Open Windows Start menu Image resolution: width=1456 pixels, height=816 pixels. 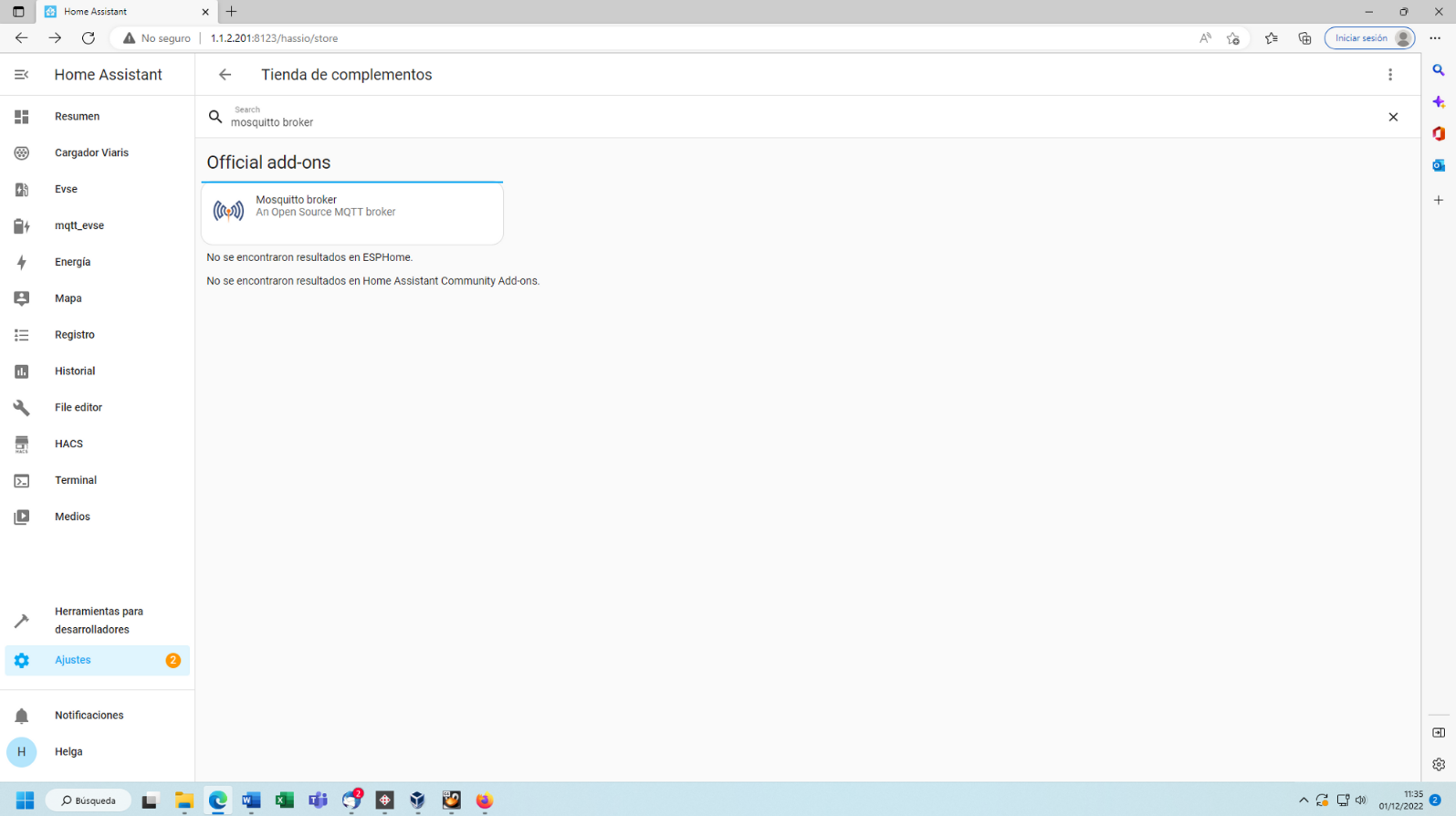(25, 800)
